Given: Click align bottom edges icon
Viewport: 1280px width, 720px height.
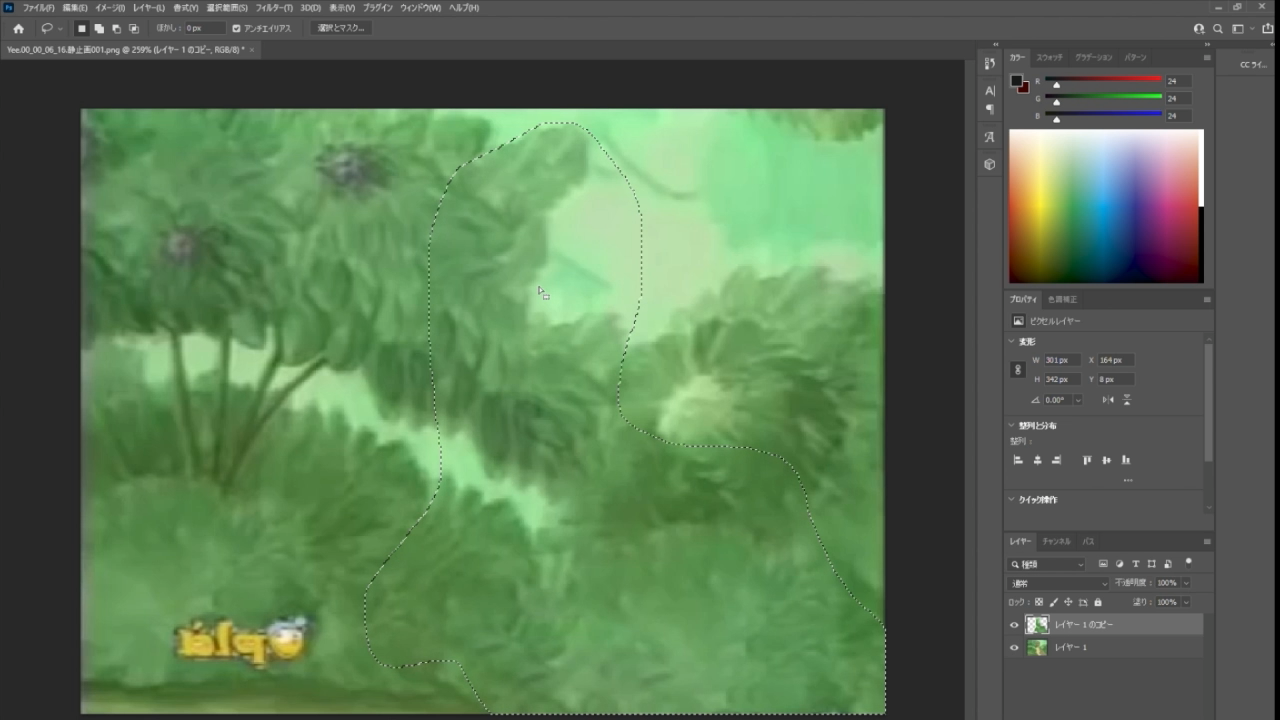Looking at the screenshot, I should [x=1126, y=460].
